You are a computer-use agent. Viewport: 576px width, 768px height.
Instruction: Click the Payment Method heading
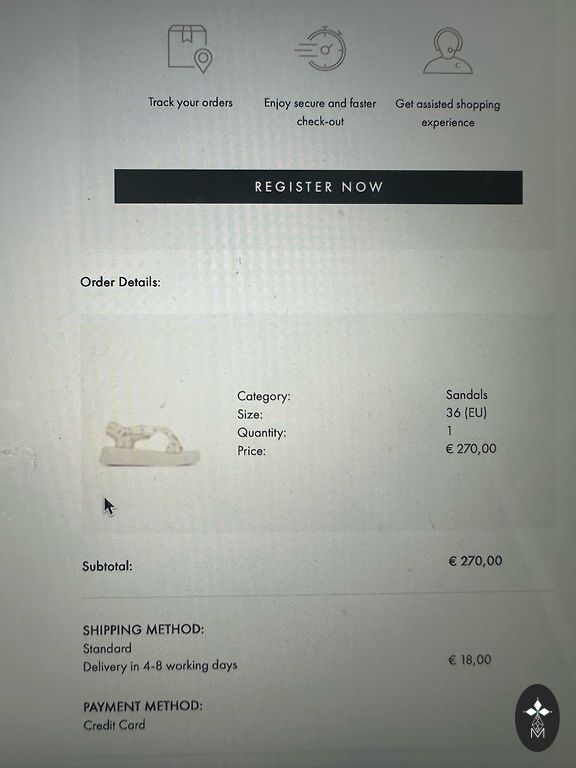143,706
